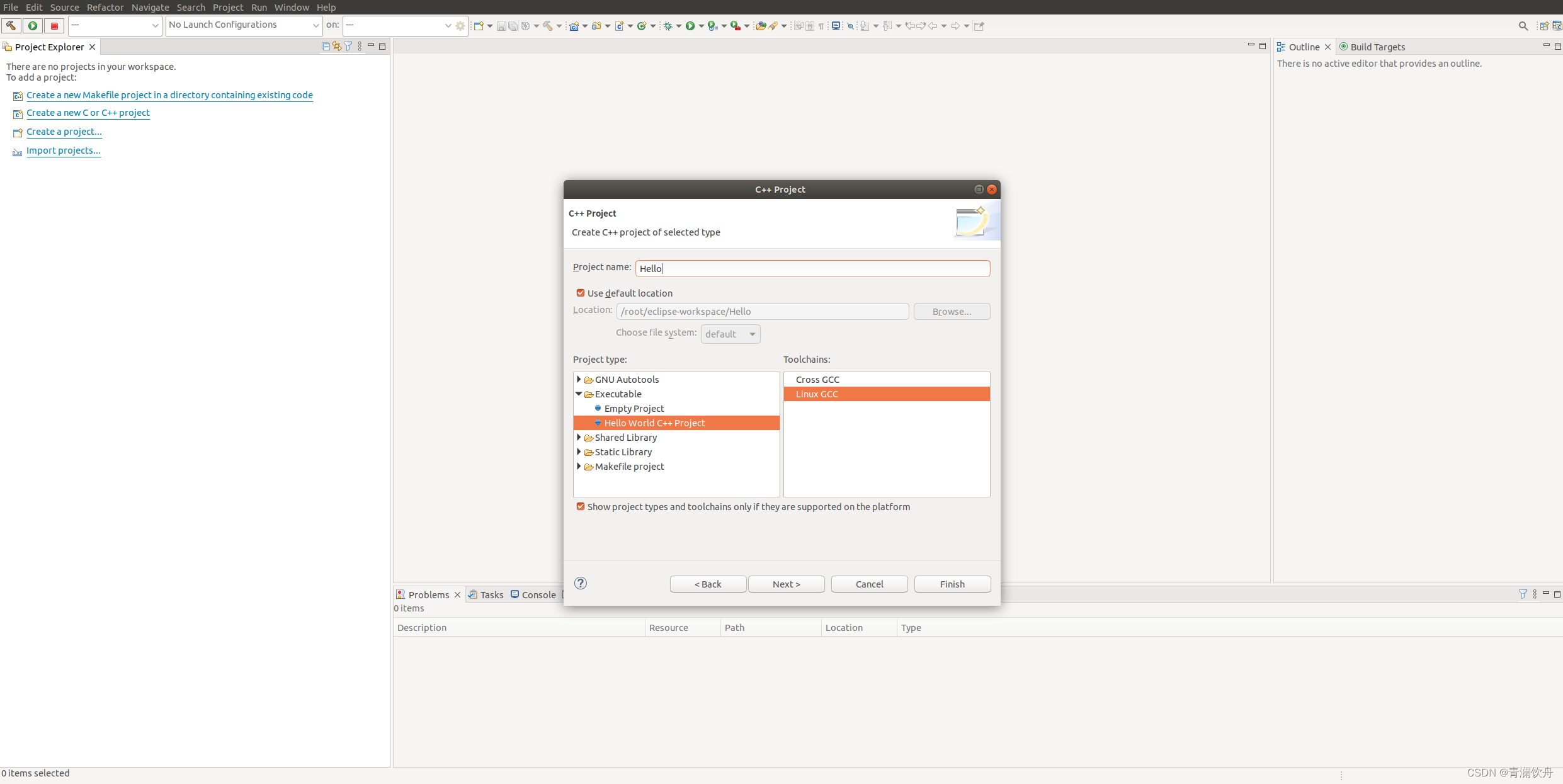Screen dimensions: 1563x784
Task: Click the red Stop icon in launch bar
Action: pos(54,26)
